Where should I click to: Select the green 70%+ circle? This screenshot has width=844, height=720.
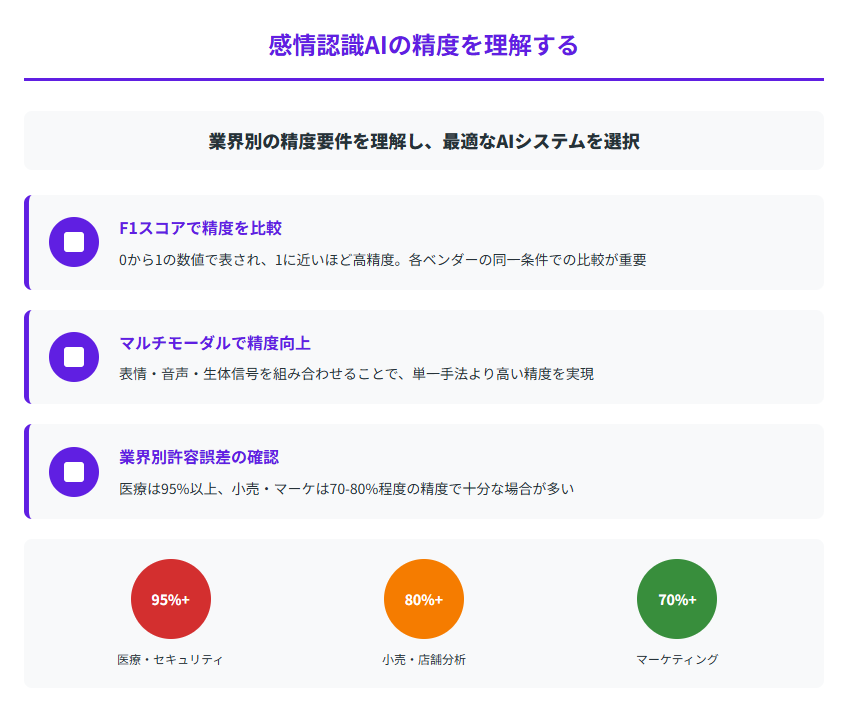point(676,599)
